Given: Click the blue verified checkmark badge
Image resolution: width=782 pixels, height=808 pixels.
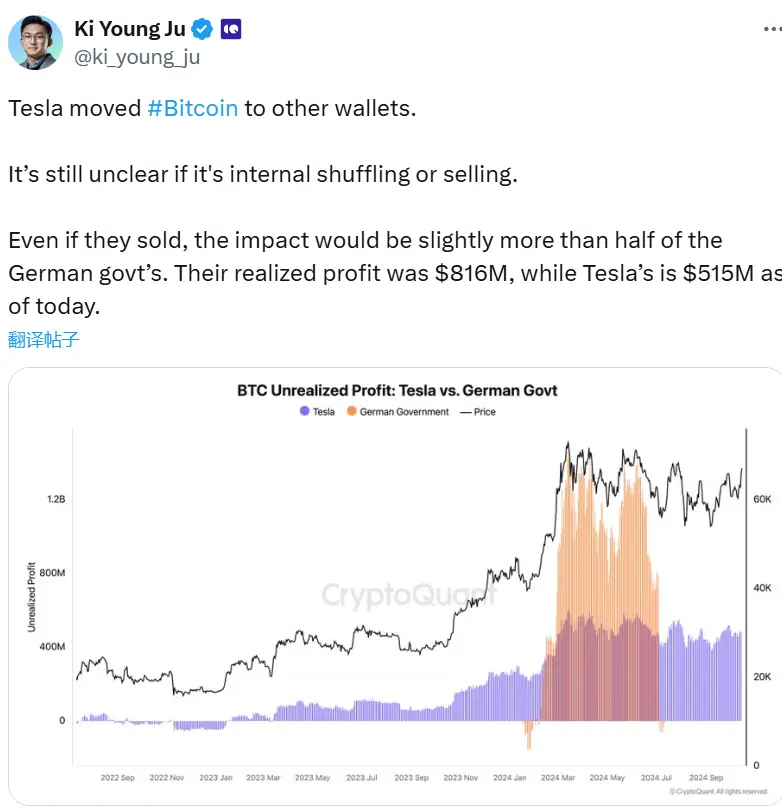Looking at the screenshot, I should 202,28.
